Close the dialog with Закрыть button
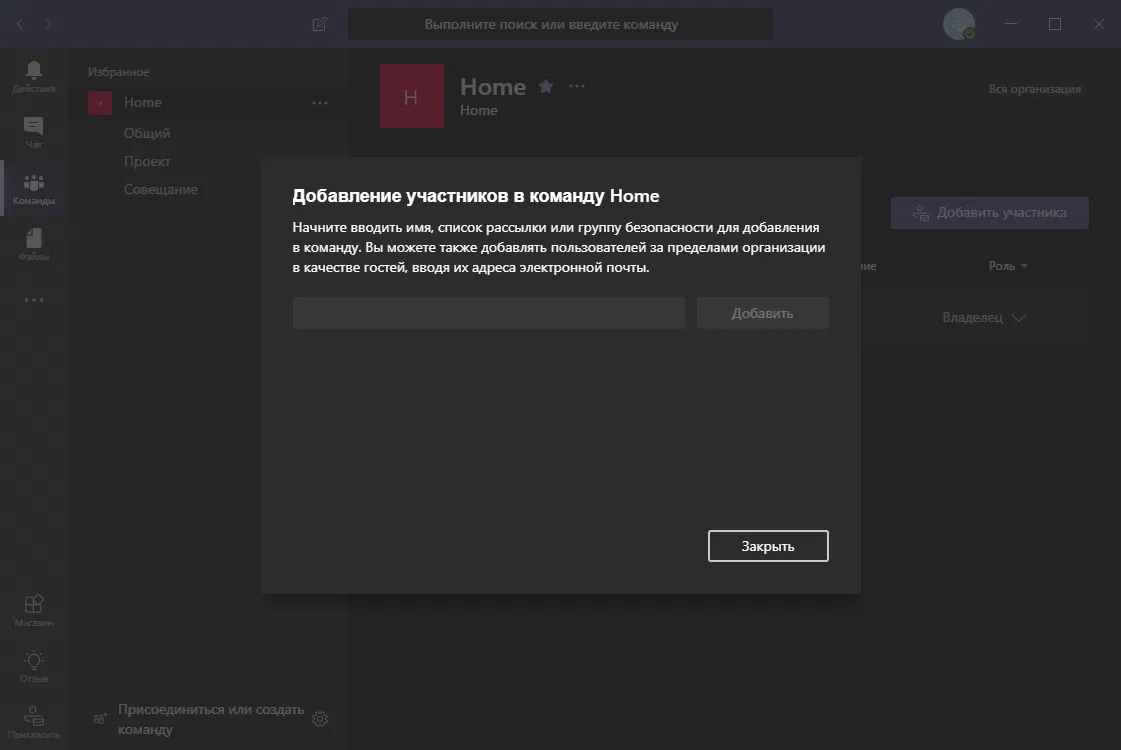 coord(768,546)
